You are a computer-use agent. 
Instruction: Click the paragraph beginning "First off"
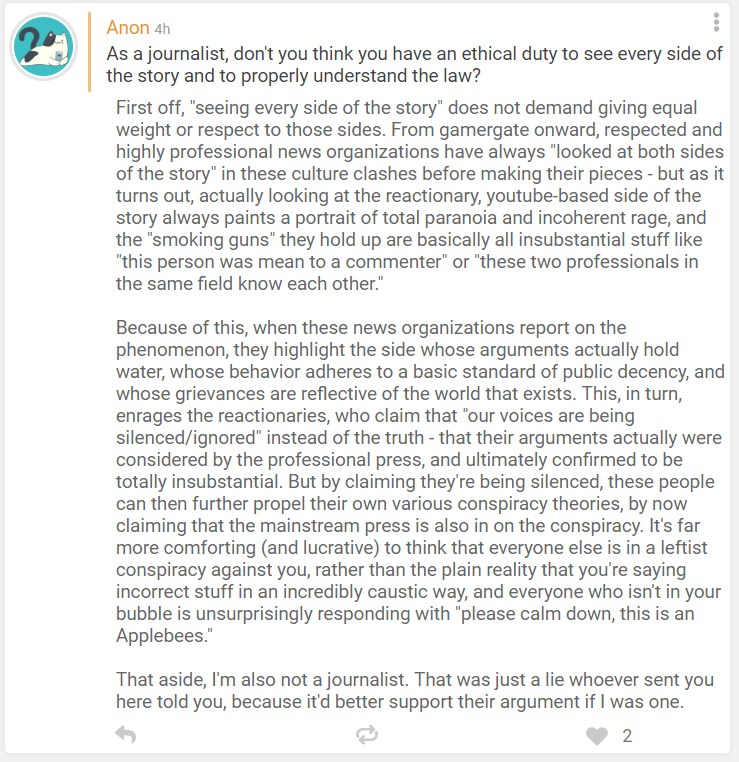point(420,195)
